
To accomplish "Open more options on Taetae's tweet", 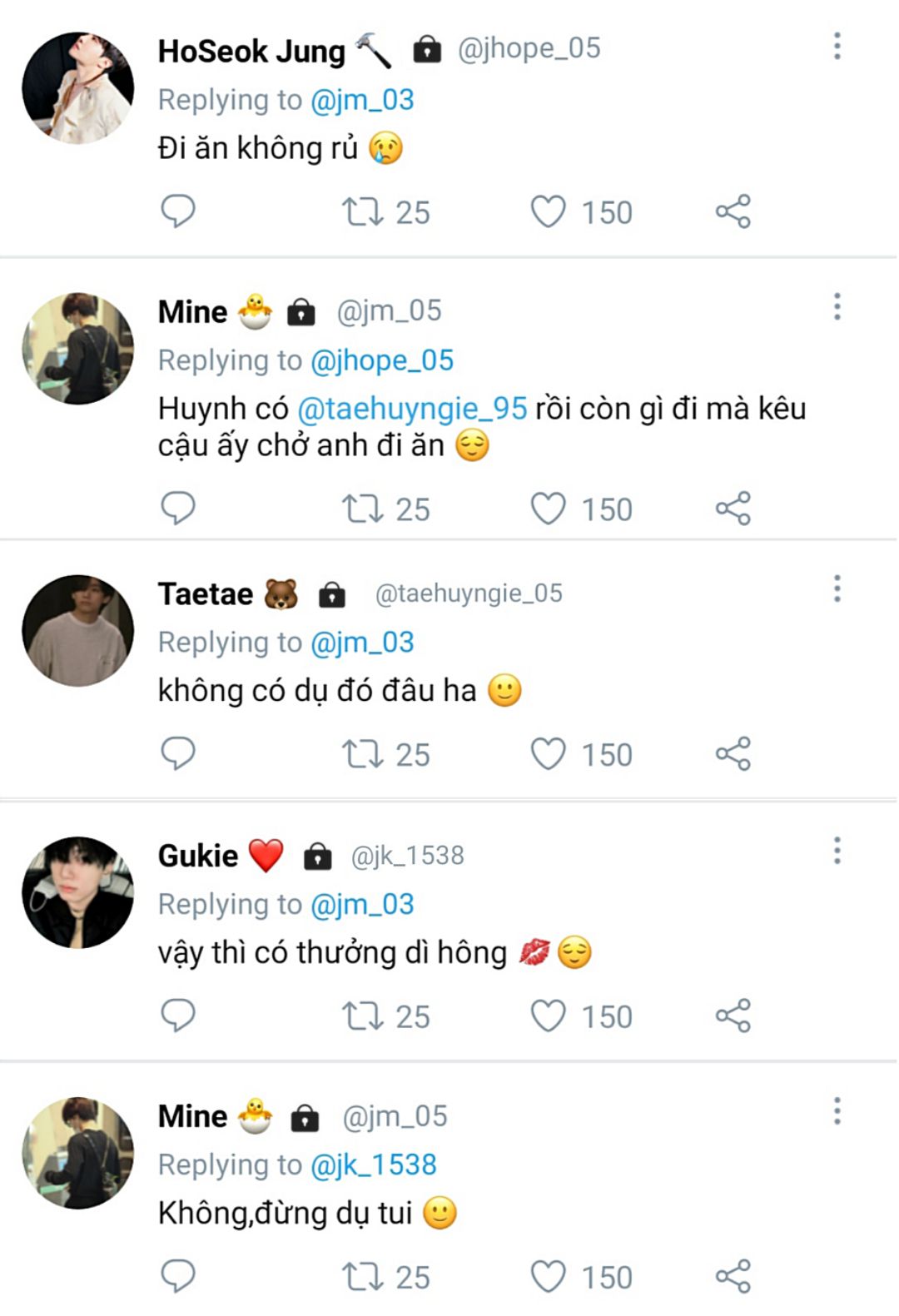I will (837, 589).
